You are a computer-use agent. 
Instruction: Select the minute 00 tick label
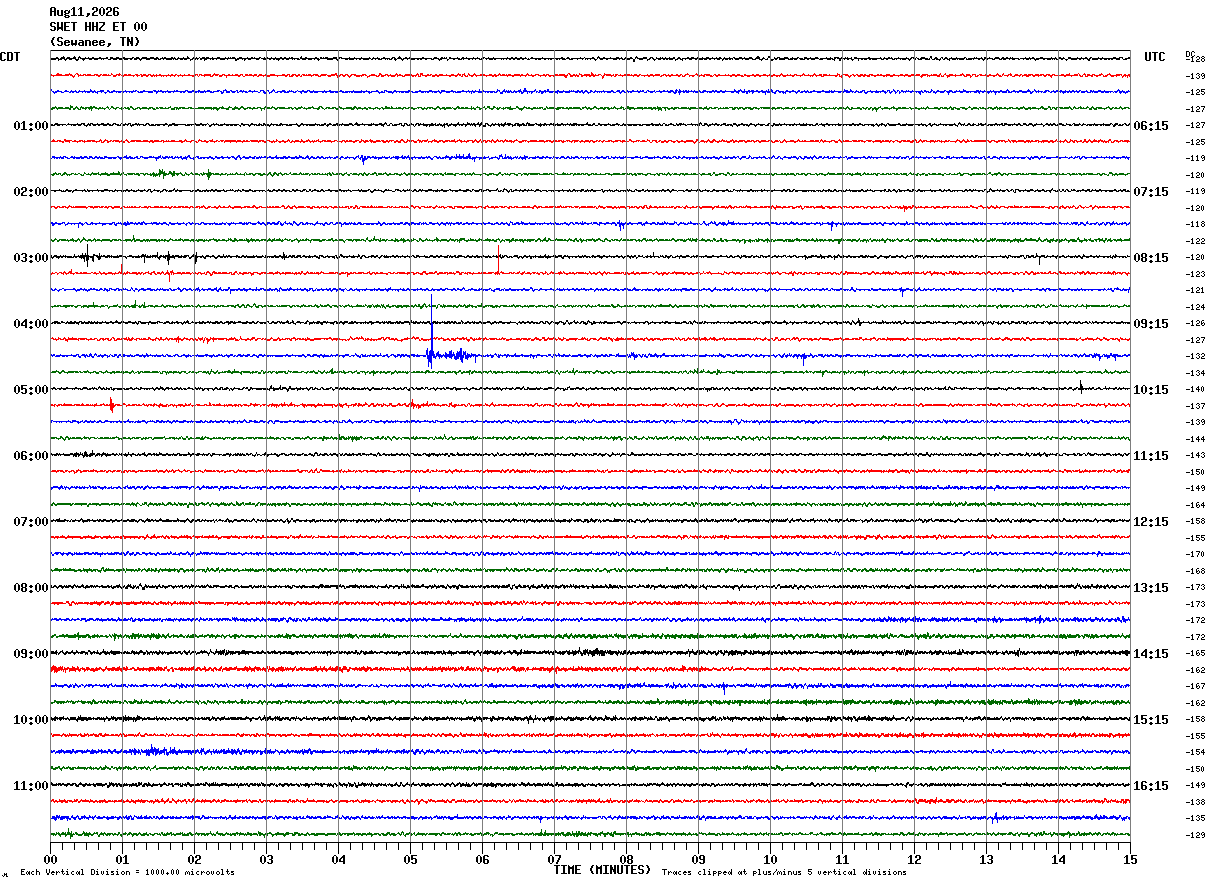[x=50, y=859]
